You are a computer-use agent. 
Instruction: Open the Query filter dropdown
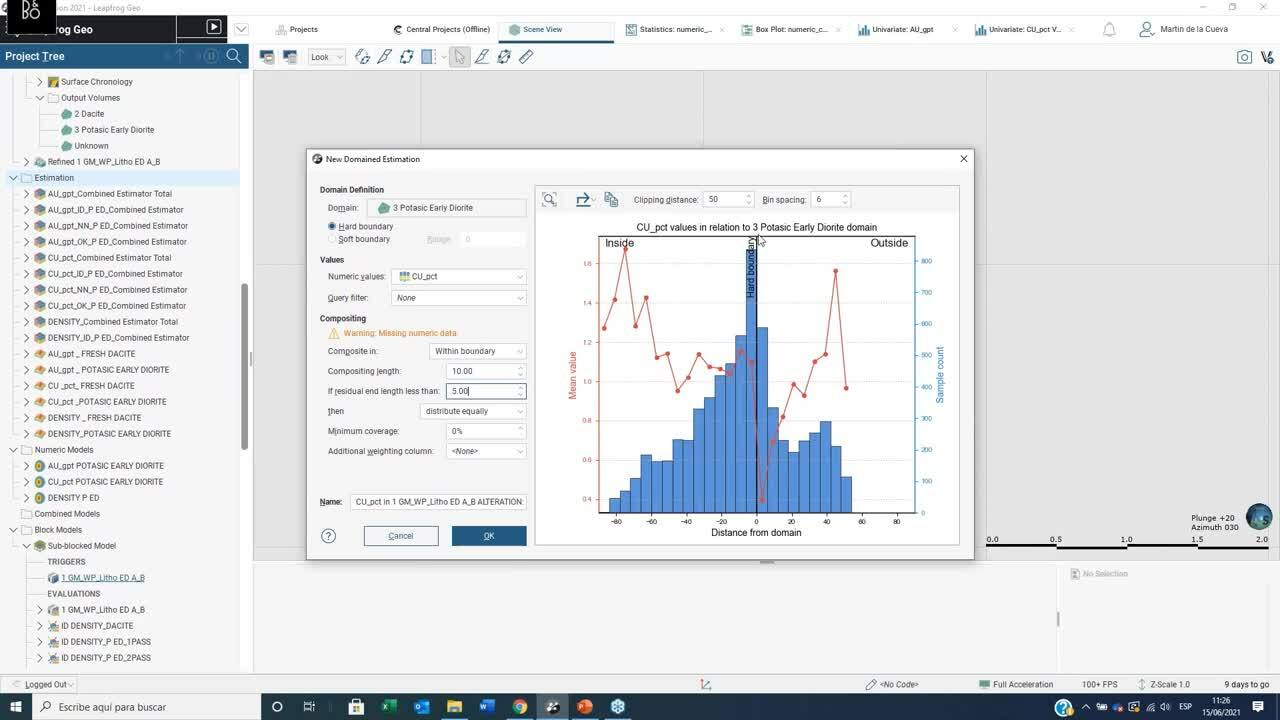click(459, 298)
